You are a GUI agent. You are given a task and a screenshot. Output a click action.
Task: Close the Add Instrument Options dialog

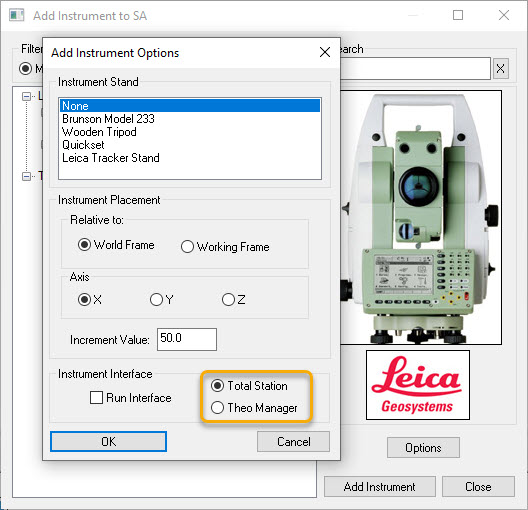325,52
